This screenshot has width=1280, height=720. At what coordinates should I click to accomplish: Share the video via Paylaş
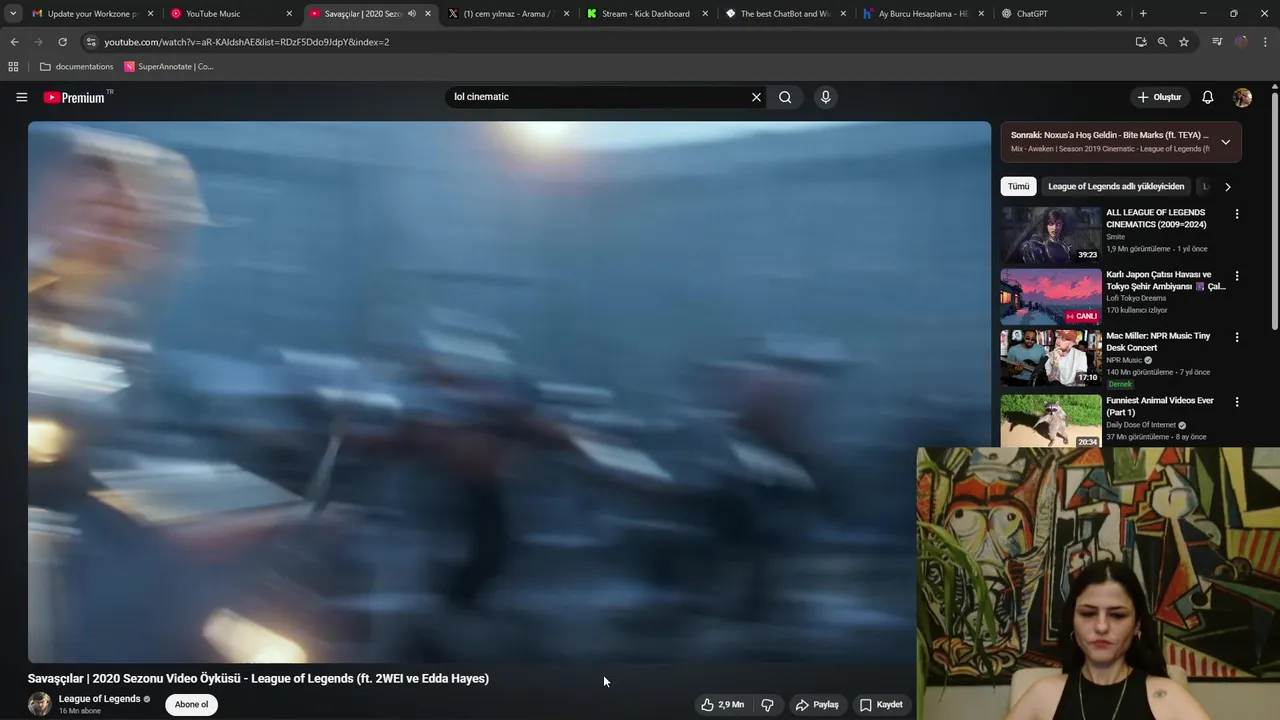[817, 705]
